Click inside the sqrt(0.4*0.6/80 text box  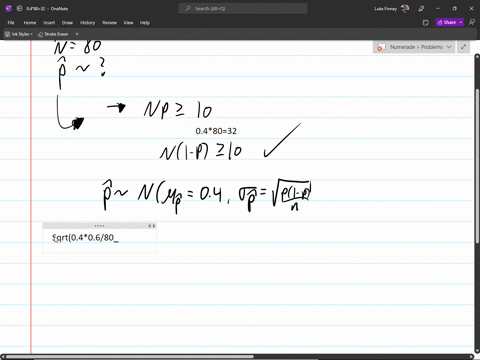tap(99, 238)
